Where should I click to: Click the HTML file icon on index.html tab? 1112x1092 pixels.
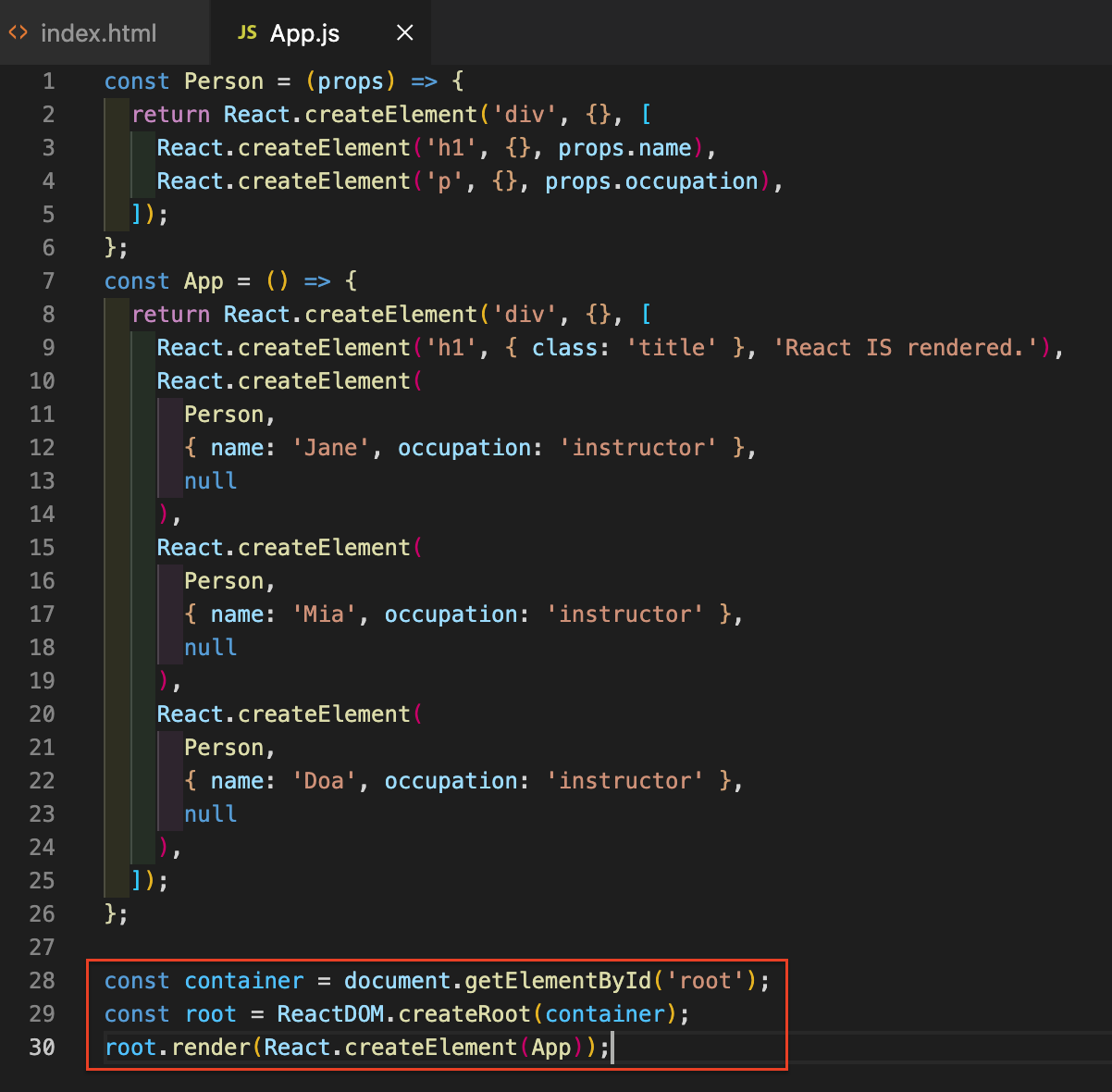18,33
